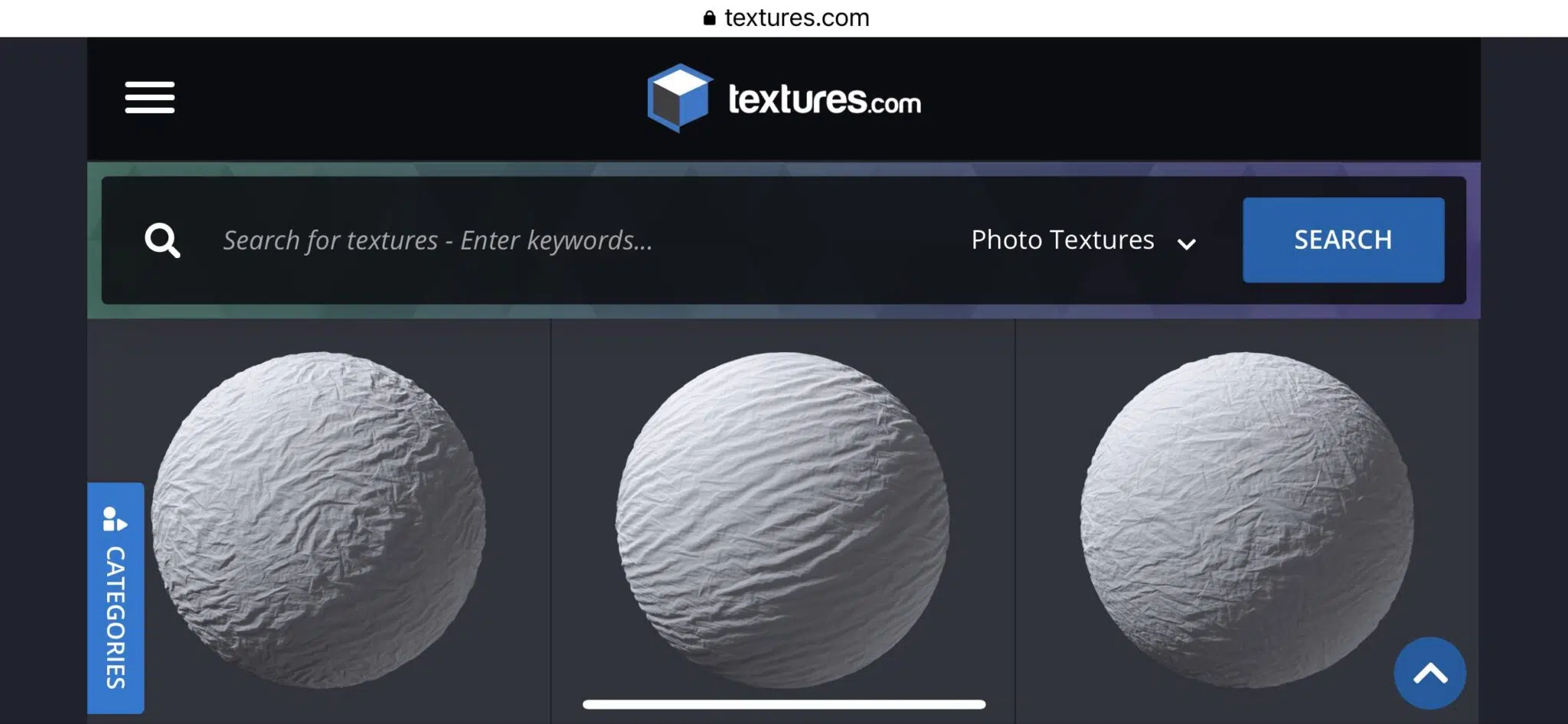Expand the CATEGORIES side panel
The image size is (1568, 724).
[116, 598]
